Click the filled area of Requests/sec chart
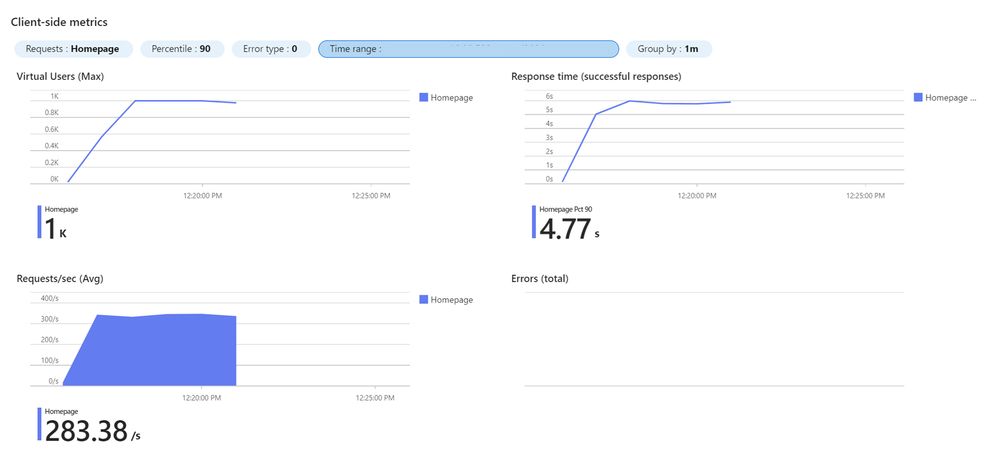The height and width of the screenshot is (462, 999). [159, 350]
